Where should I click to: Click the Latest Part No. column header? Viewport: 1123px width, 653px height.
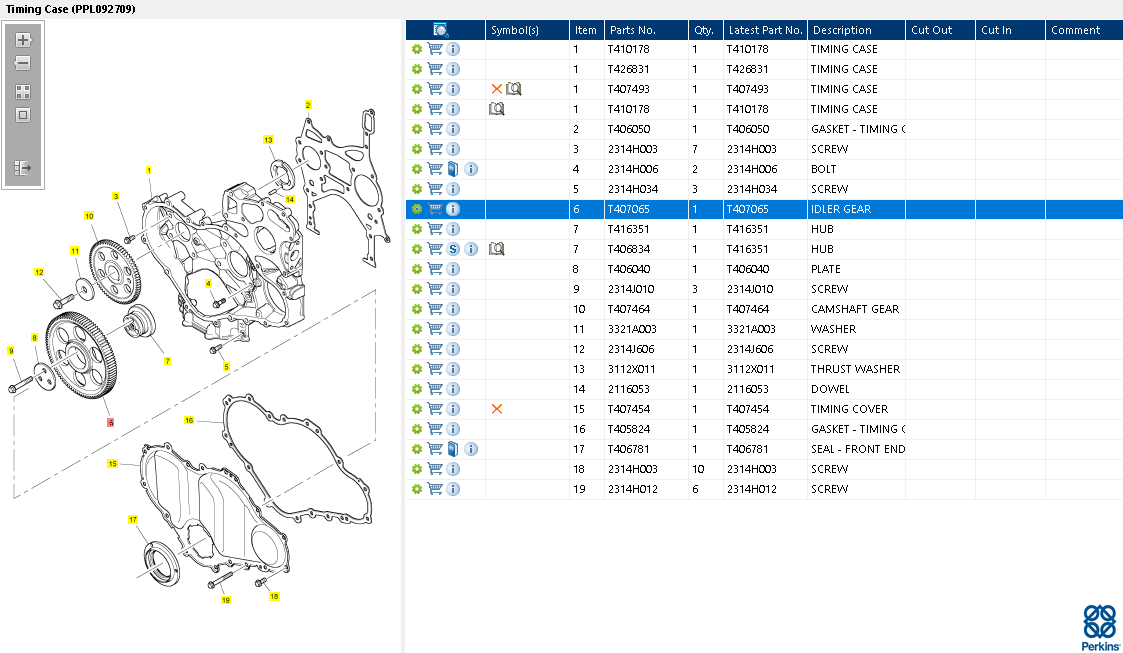click(765, 30)
